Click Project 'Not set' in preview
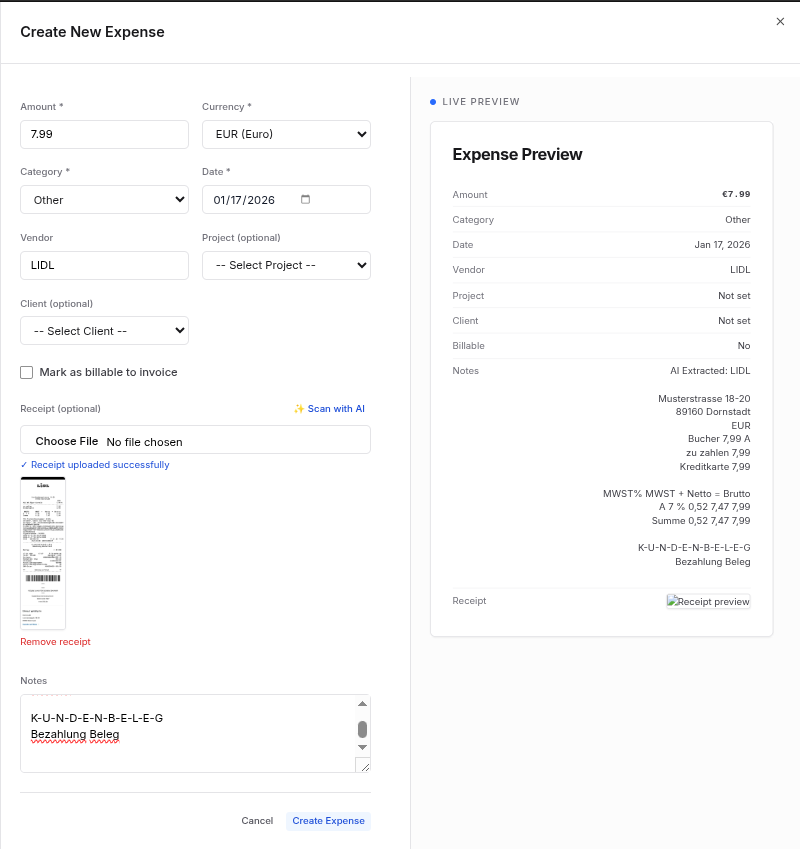Screen dimensions: 800x849 734,296
